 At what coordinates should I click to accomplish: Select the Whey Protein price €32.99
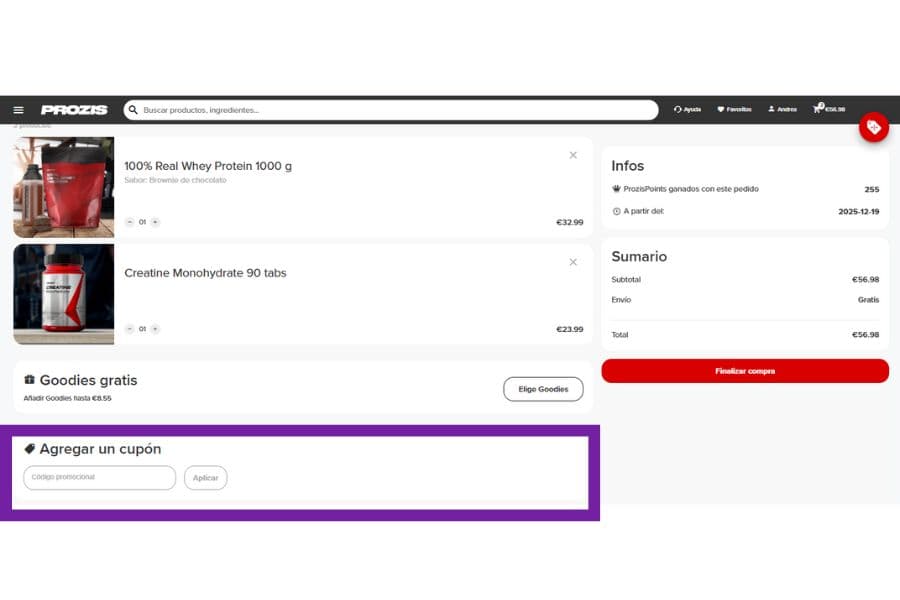tap(569, 222)
